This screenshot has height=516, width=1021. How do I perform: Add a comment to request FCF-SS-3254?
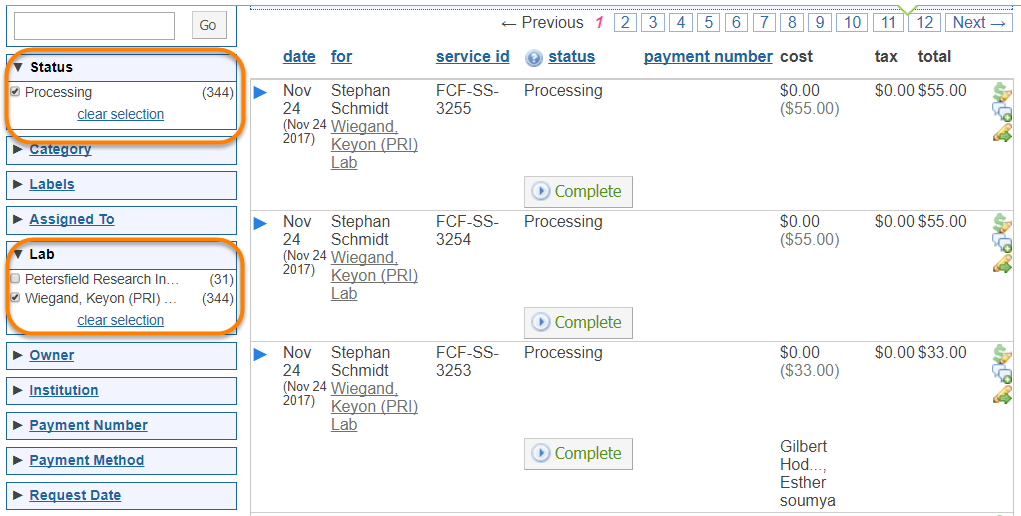pyautogui.click(x=1002, y=243)
